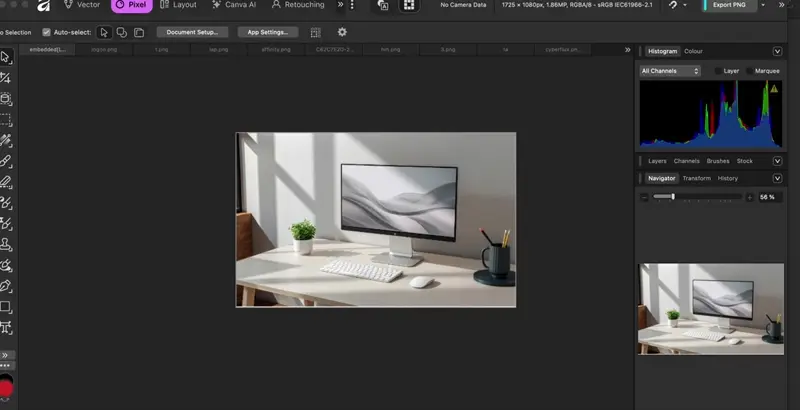Screen dimensions: 800x410
Task: Open App Settings
Action: [x=268, y=32]
